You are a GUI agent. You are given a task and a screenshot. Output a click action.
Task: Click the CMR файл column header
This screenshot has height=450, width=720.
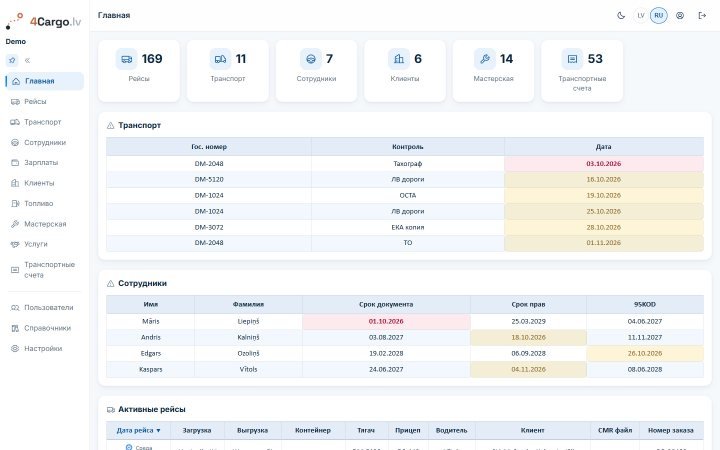coord(615,430)
